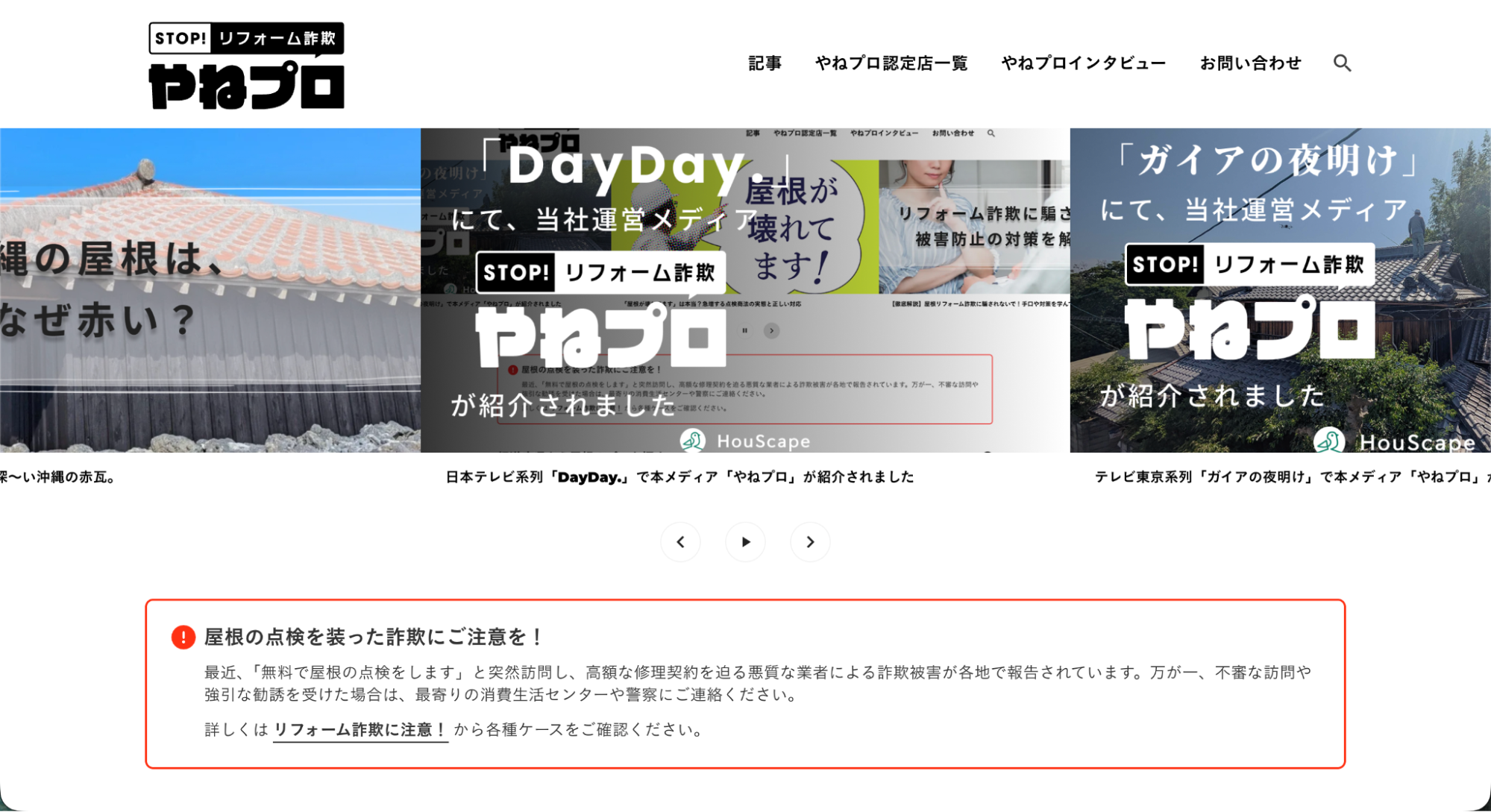Click the STOP! リフォーム詐欺 badge in header logo
1491x812 pixels.
pos(246,38)
